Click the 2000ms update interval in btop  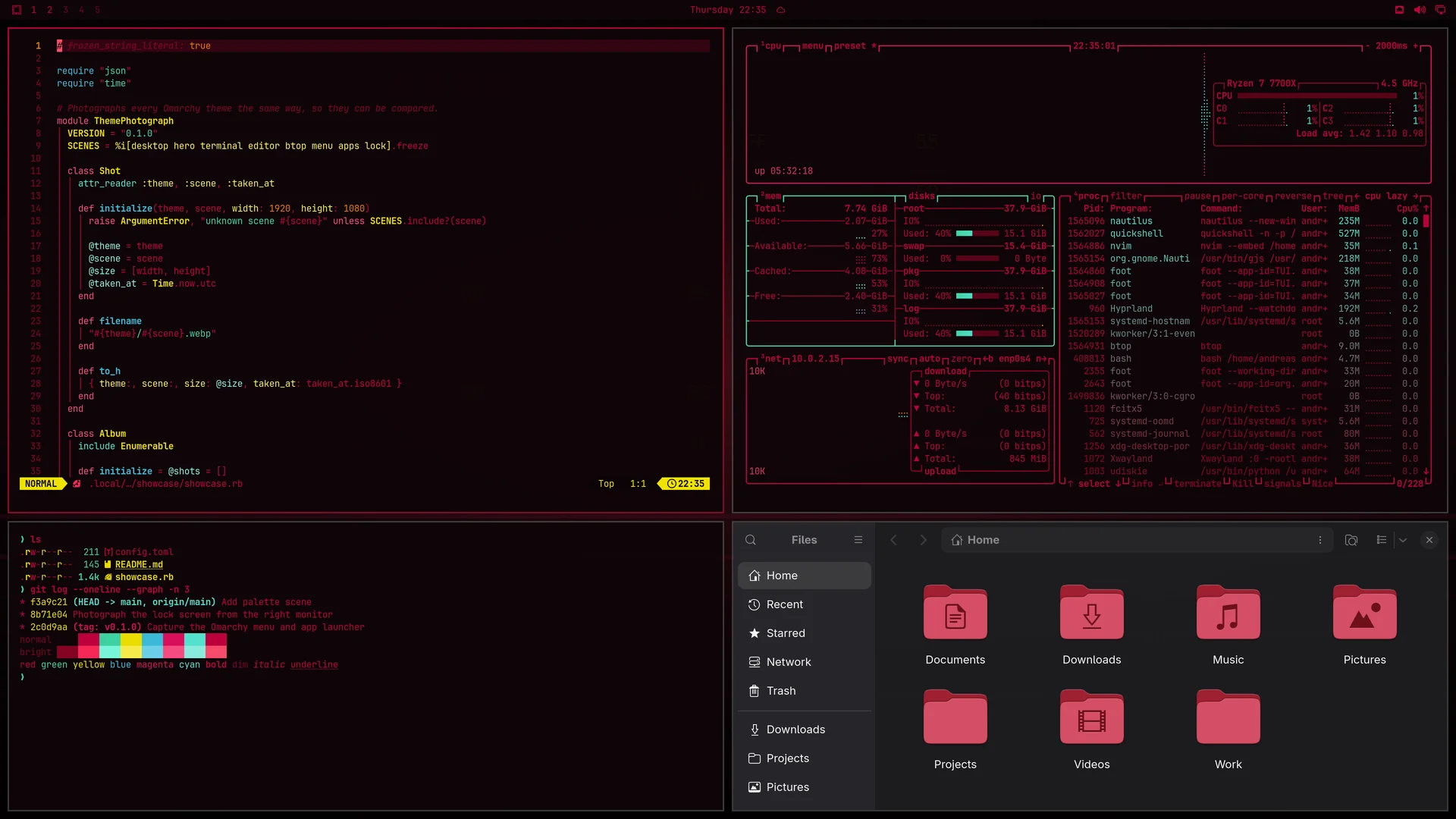pos(1391,46)
